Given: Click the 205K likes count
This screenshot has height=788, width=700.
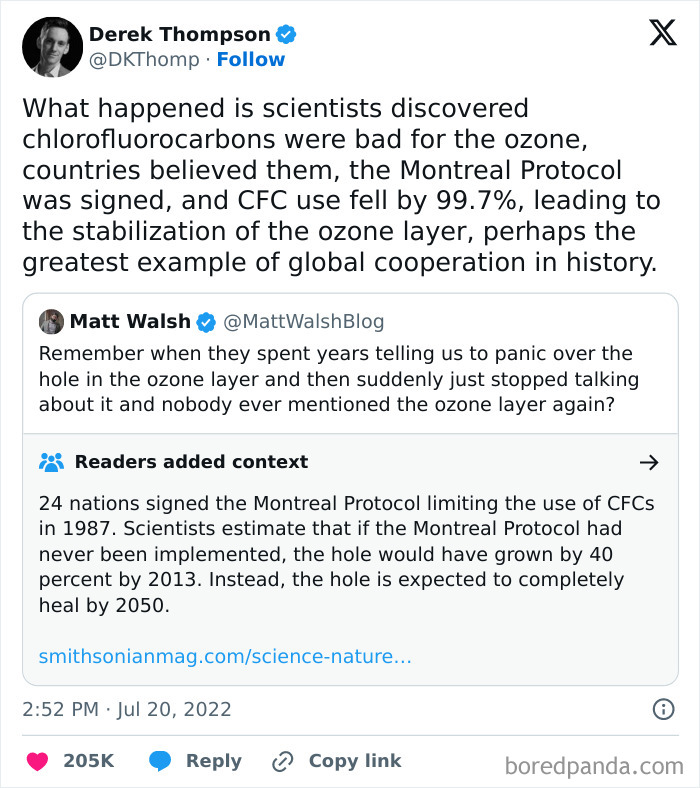Looking at the screenshot, I should click(x=89, y=761).
